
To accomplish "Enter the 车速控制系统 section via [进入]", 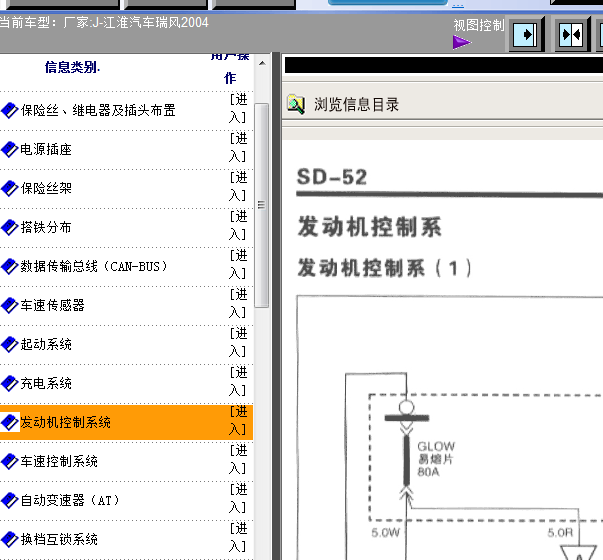I will click(x=238, y=460).
